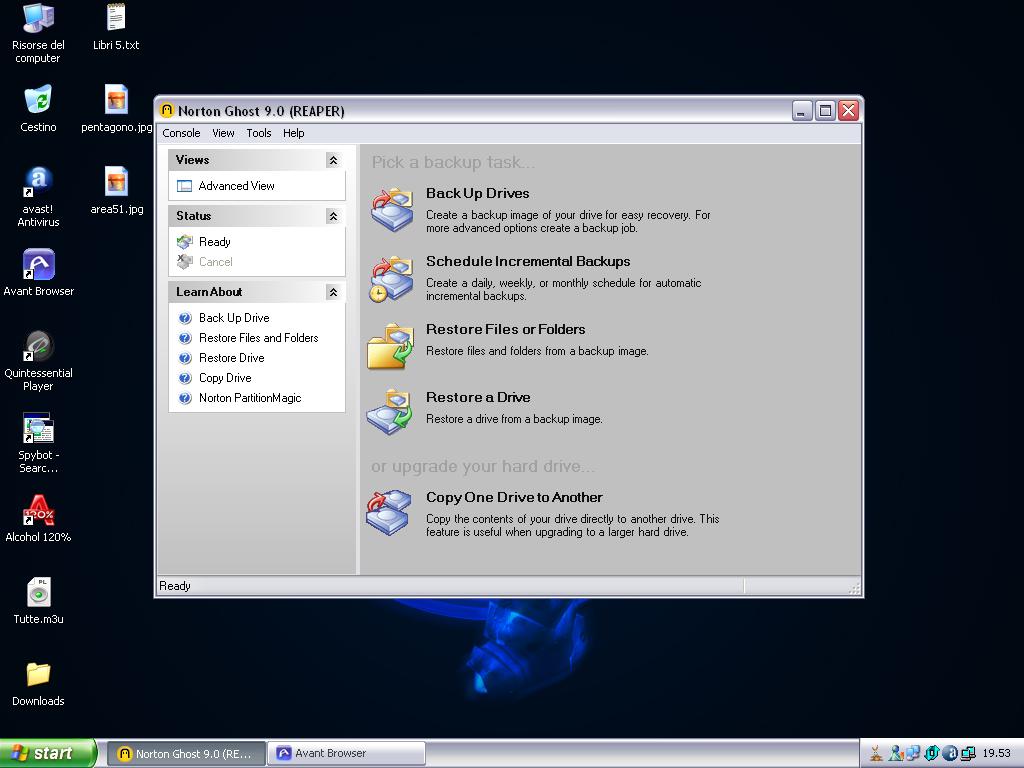This screenshot has height=768, width=1024.
Task: Click Avant Browser taskbar button
Action: [346, 754]
